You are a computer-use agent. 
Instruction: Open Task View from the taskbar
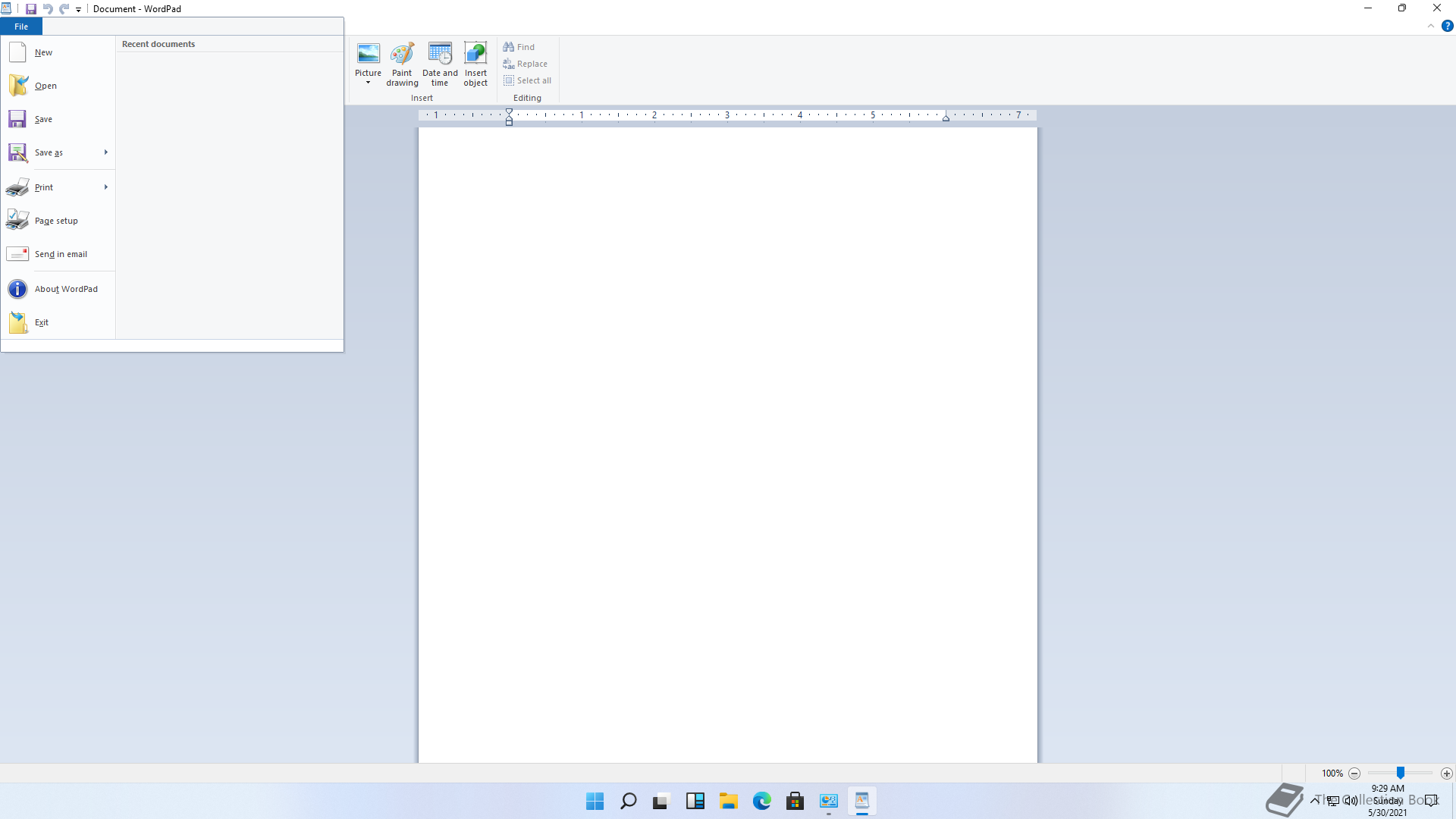click(662, 801)
